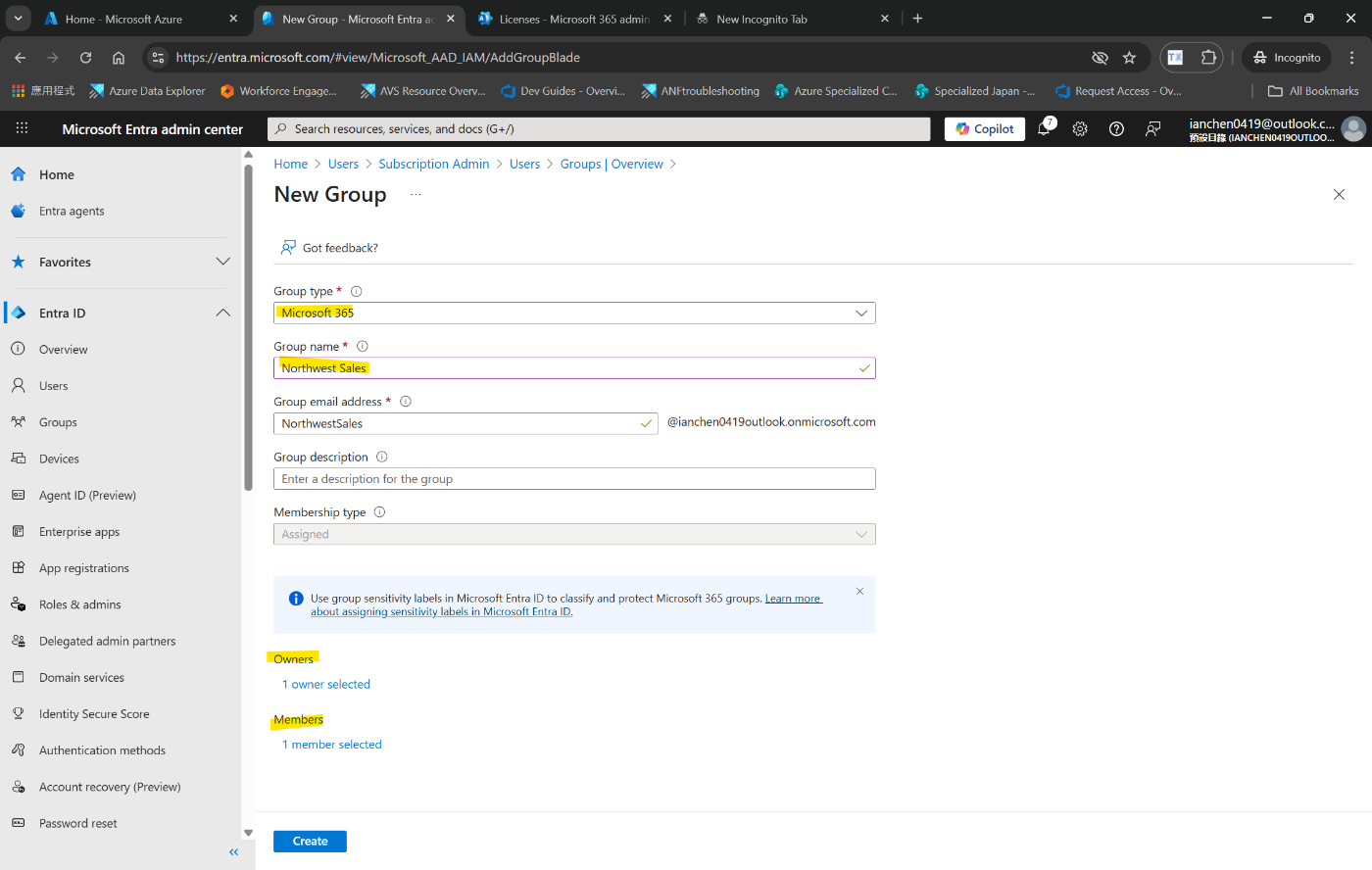1372x870 pixels.
Task: Click the Group email address info icon
Action: pos(406,401)
